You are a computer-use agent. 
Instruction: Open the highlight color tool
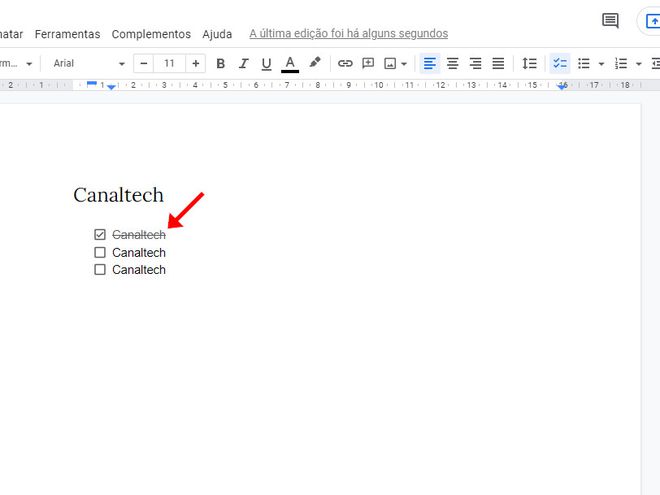[314, 63]
